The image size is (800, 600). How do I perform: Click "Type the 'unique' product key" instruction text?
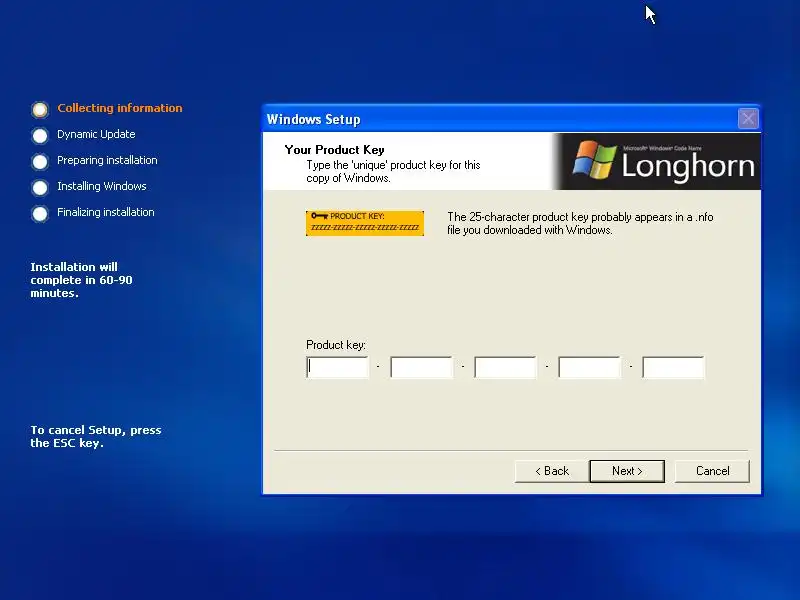(x=393, y=171)
